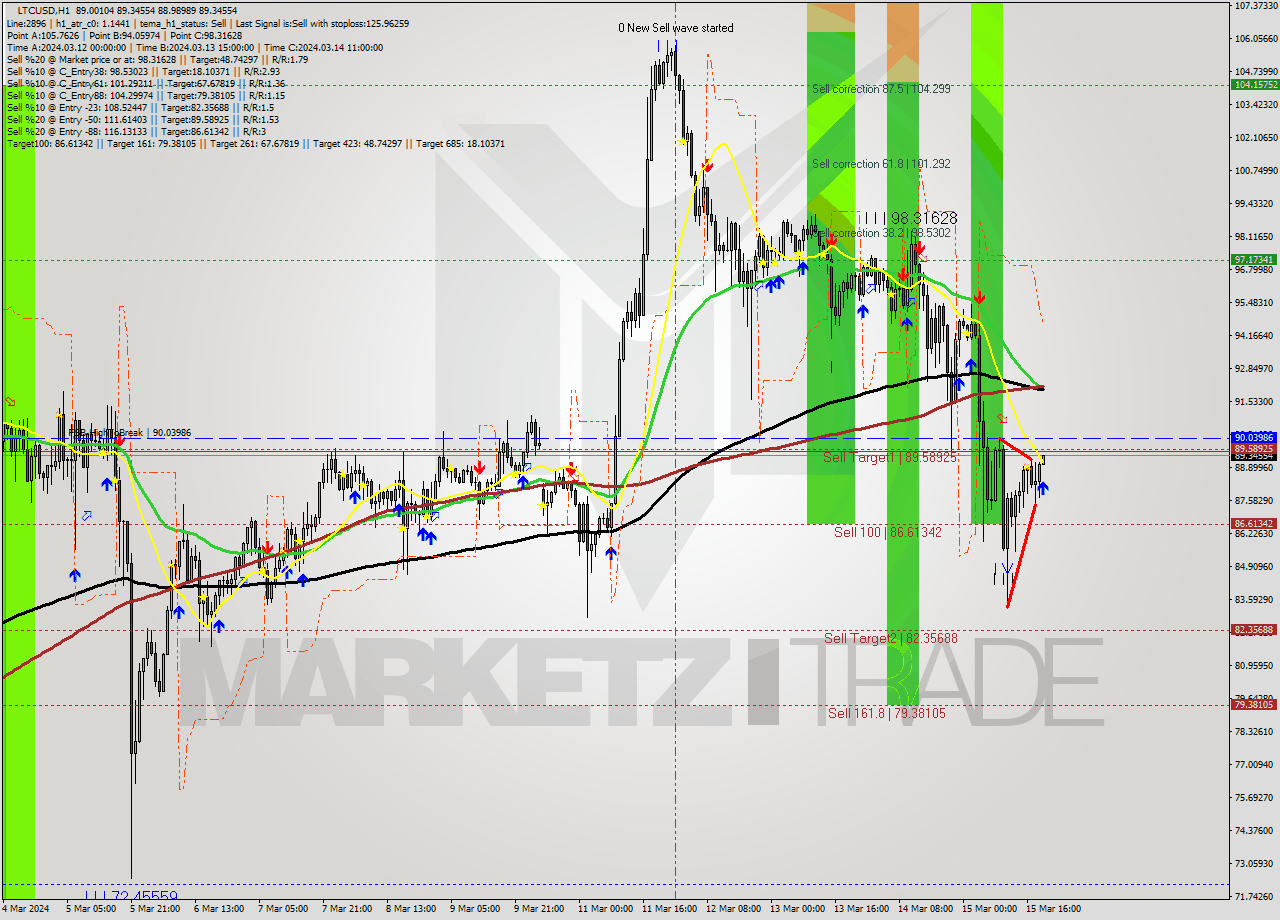This screenshot has height=920, width=1280.
Task: Click the 92.84240 price axis value
Action: pos(1255,369)
